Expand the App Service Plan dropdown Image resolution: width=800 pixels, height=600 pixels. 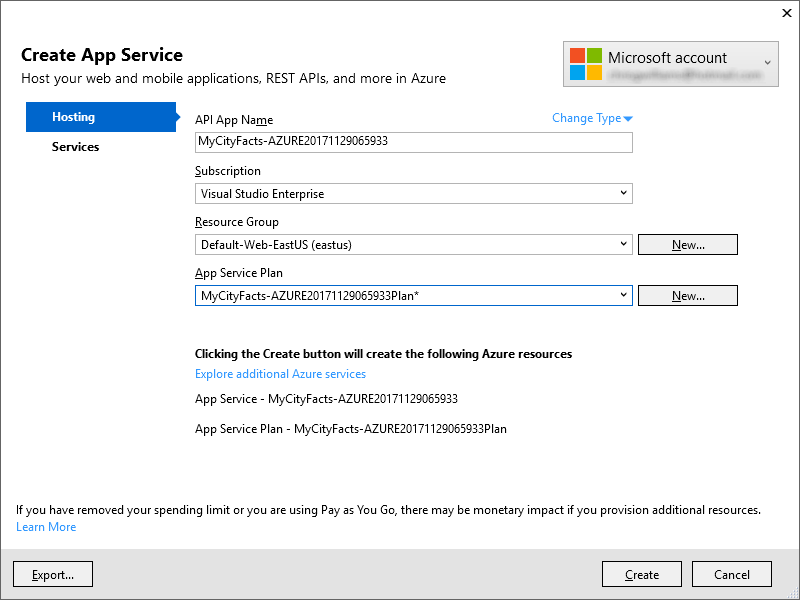(x=413, y=295)
